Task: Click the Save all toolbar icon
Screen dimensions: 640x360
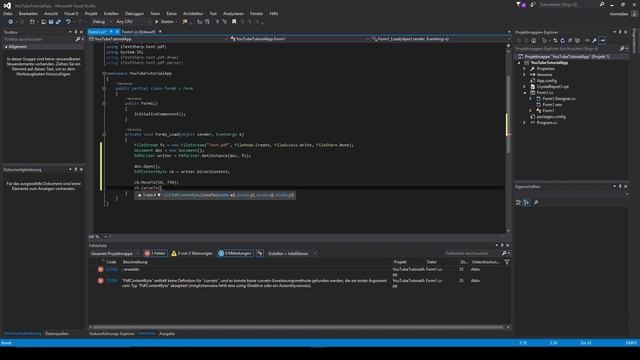Action: [58, 22]
